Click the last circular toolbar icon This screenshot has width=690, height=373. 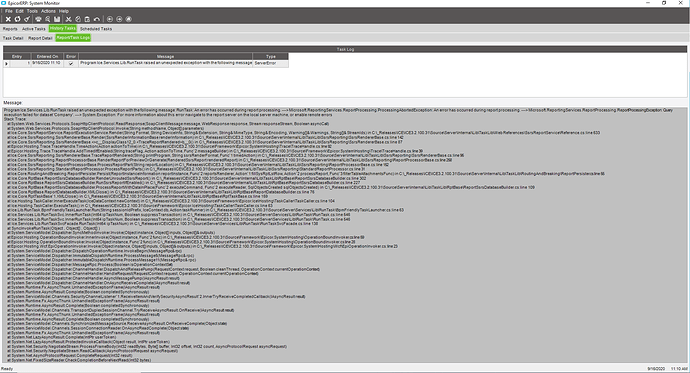128,19
